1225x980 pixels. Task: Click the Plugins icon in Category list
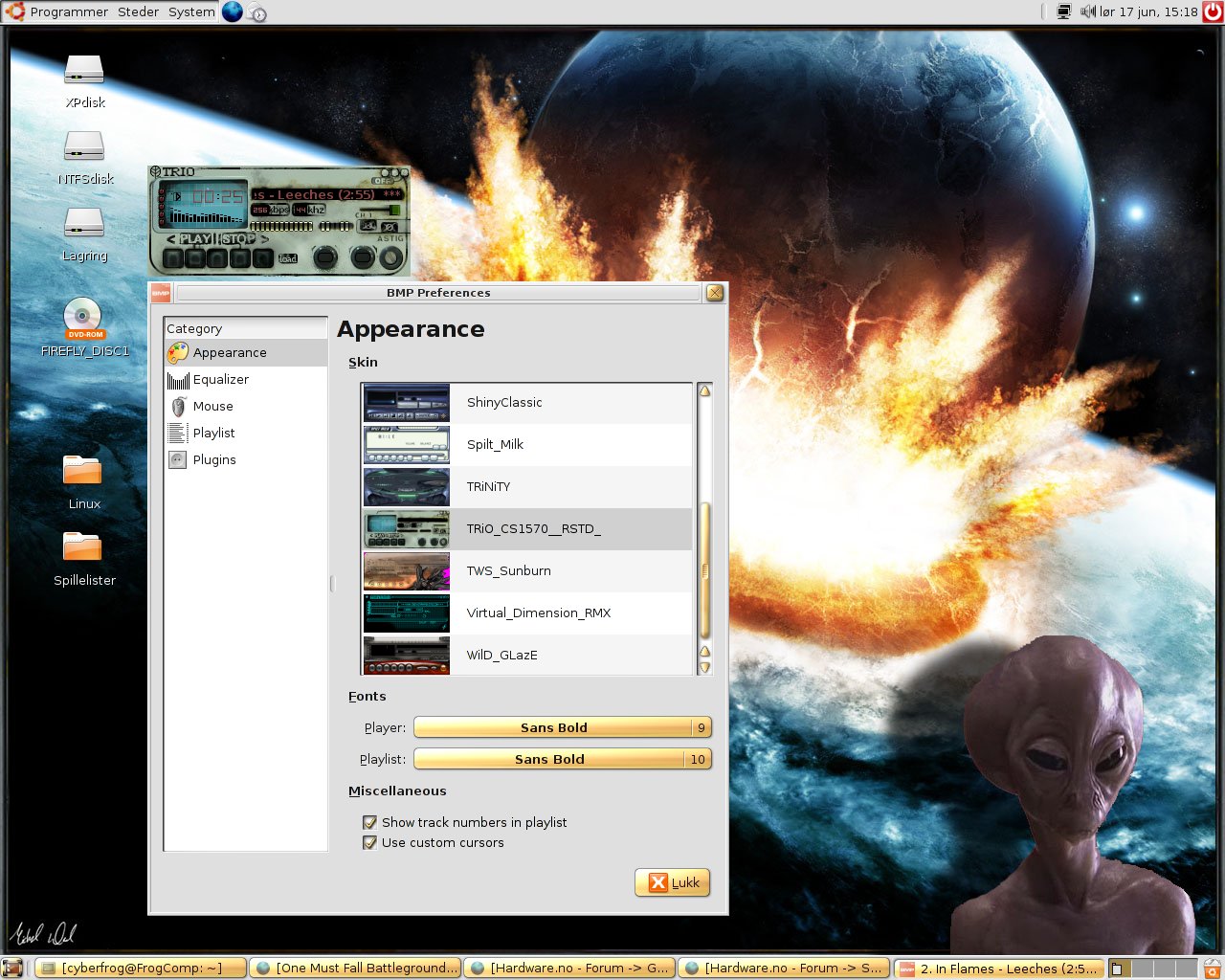pos(178,460)
